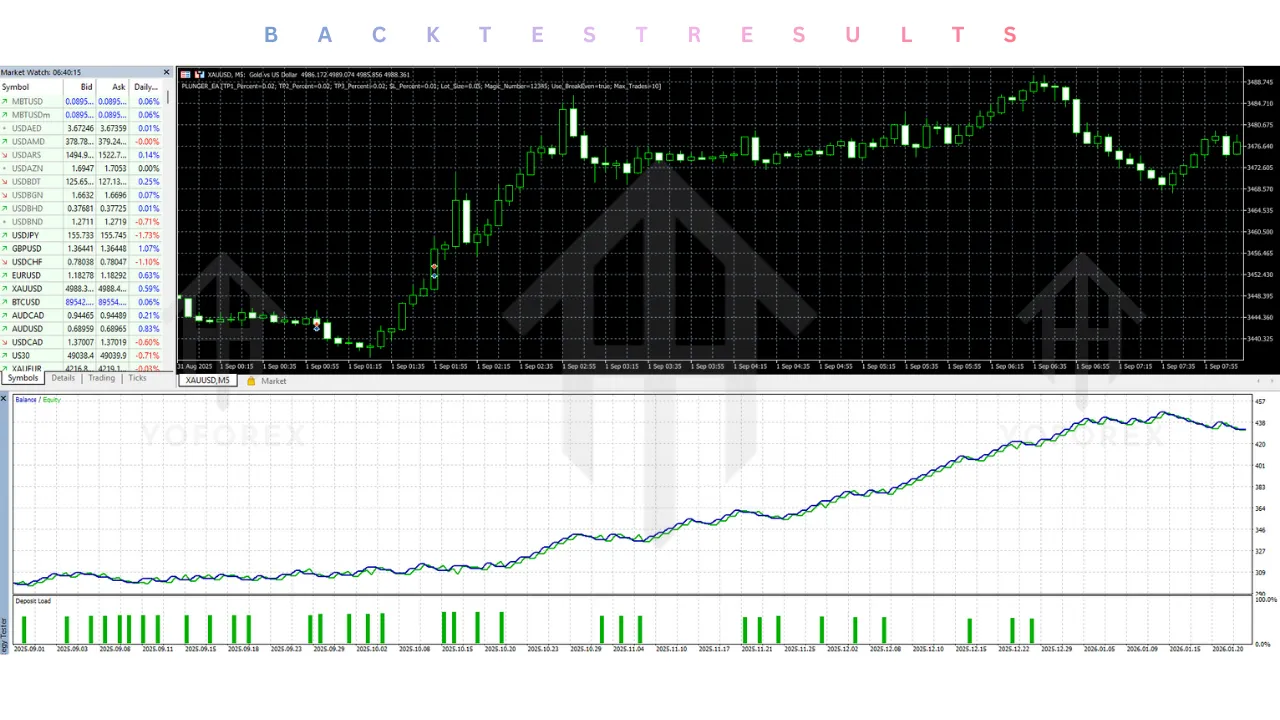
Task: Select the BTCUSD symbol row
Action: pos(82,302)
